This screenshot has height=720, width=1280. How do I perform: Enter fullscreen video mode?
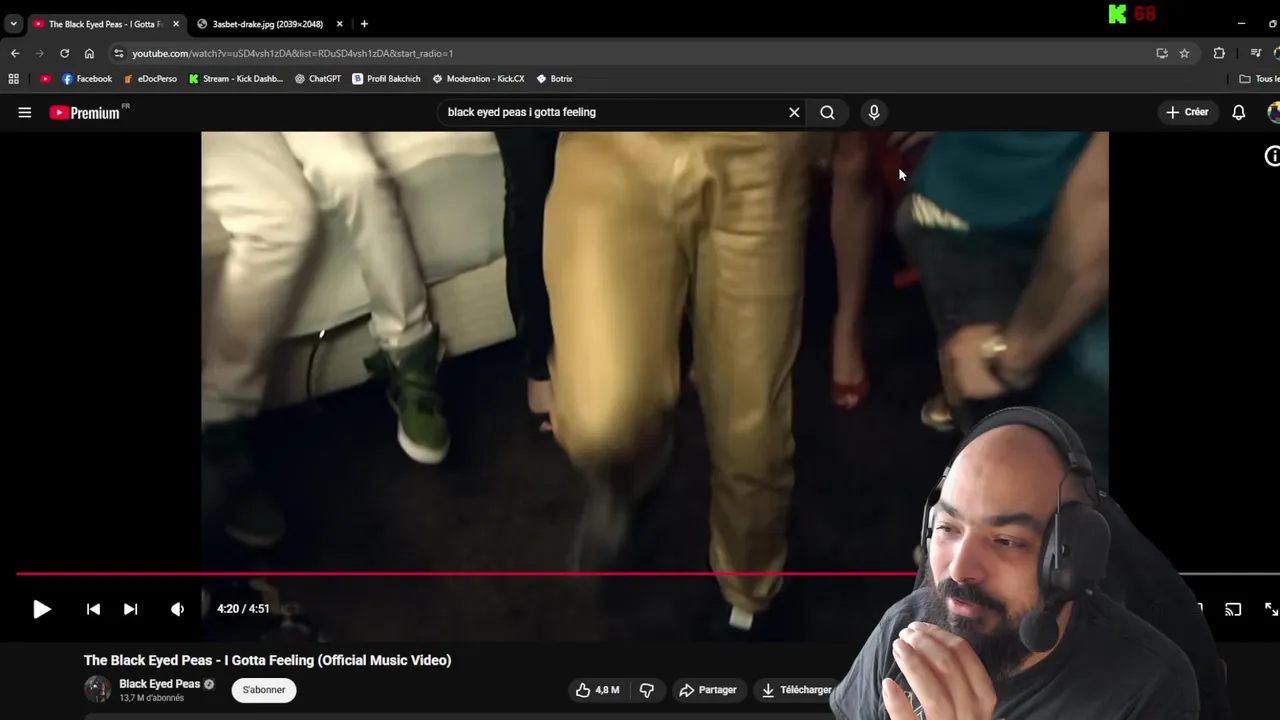tap(1271, 609)
